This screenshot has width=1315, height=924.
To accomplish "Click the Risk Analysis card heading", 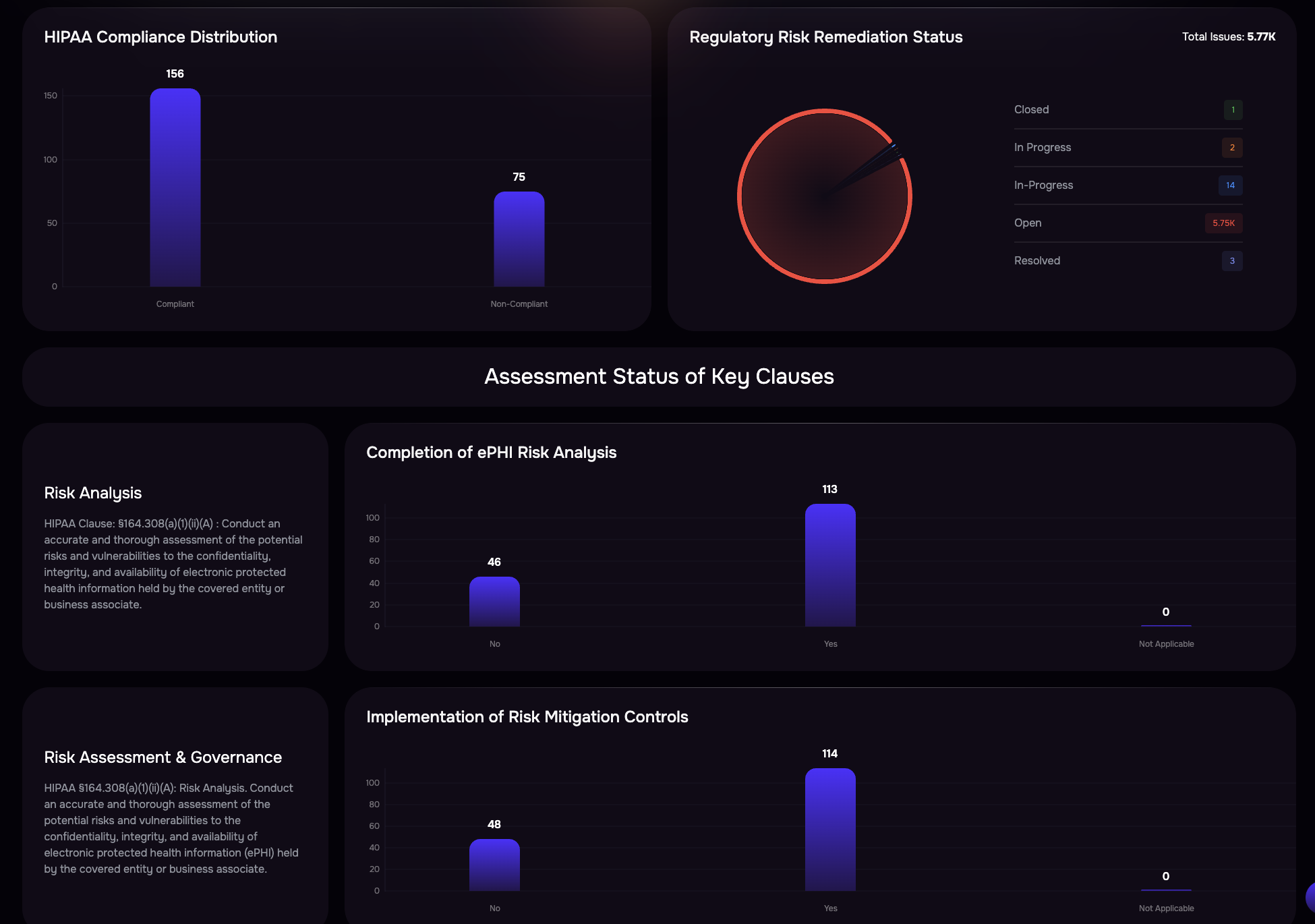I will click(93, 493).
